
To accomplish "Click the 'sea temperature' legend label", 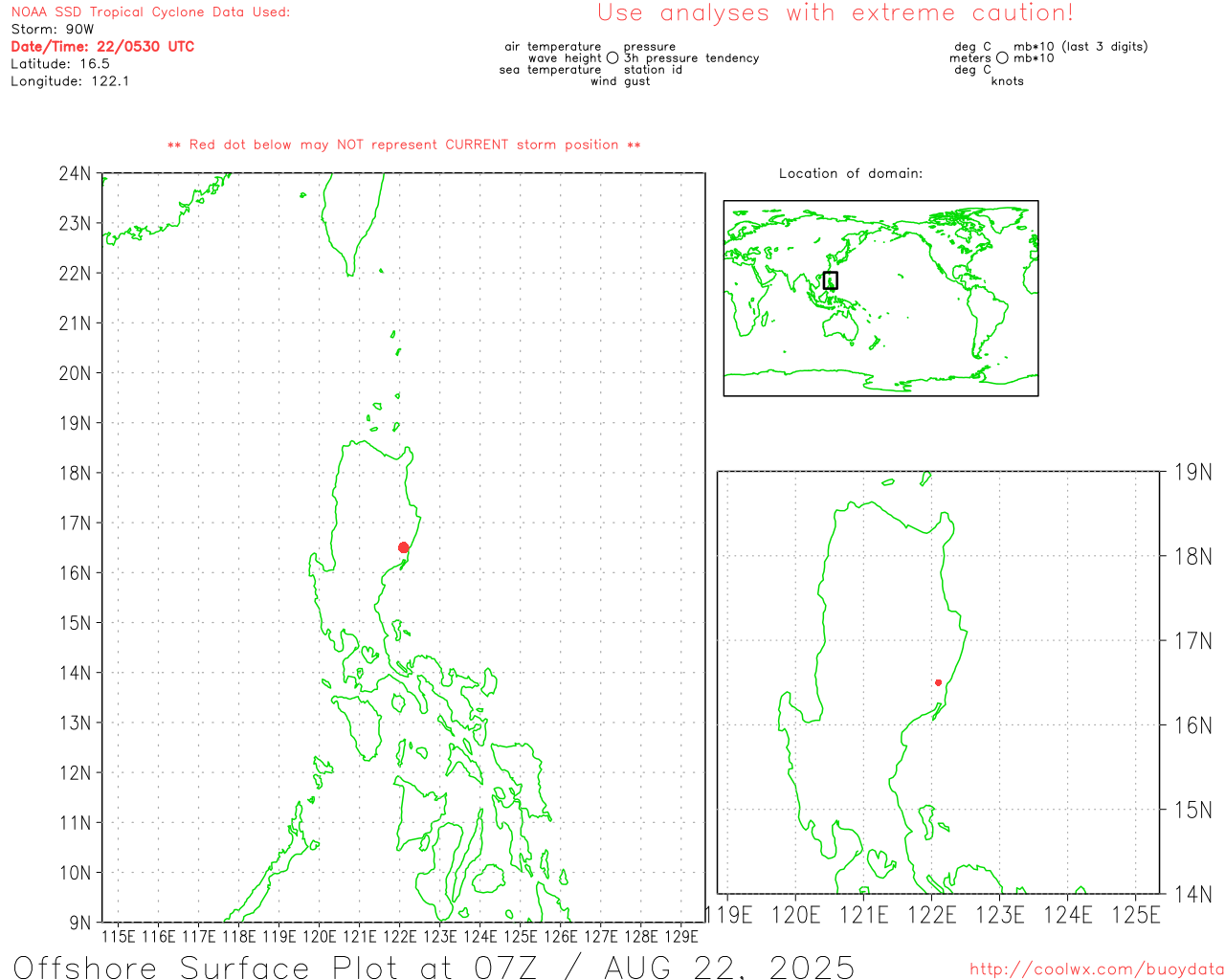I will [x=550, y=70].
